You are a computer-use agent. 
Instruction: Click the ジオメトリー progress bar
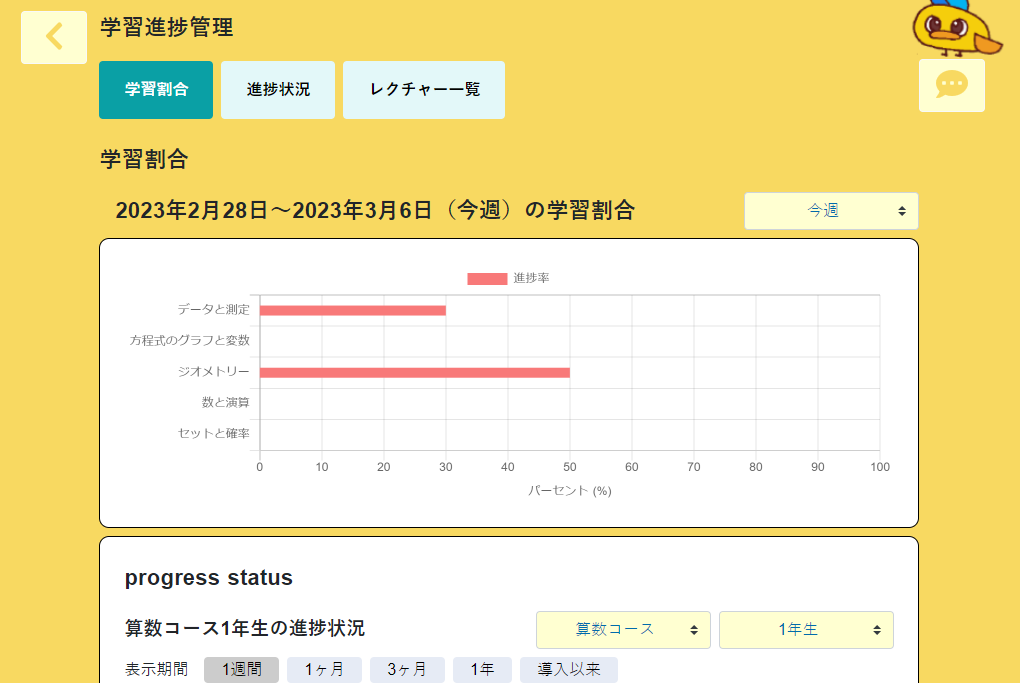(x=414, y=372)
